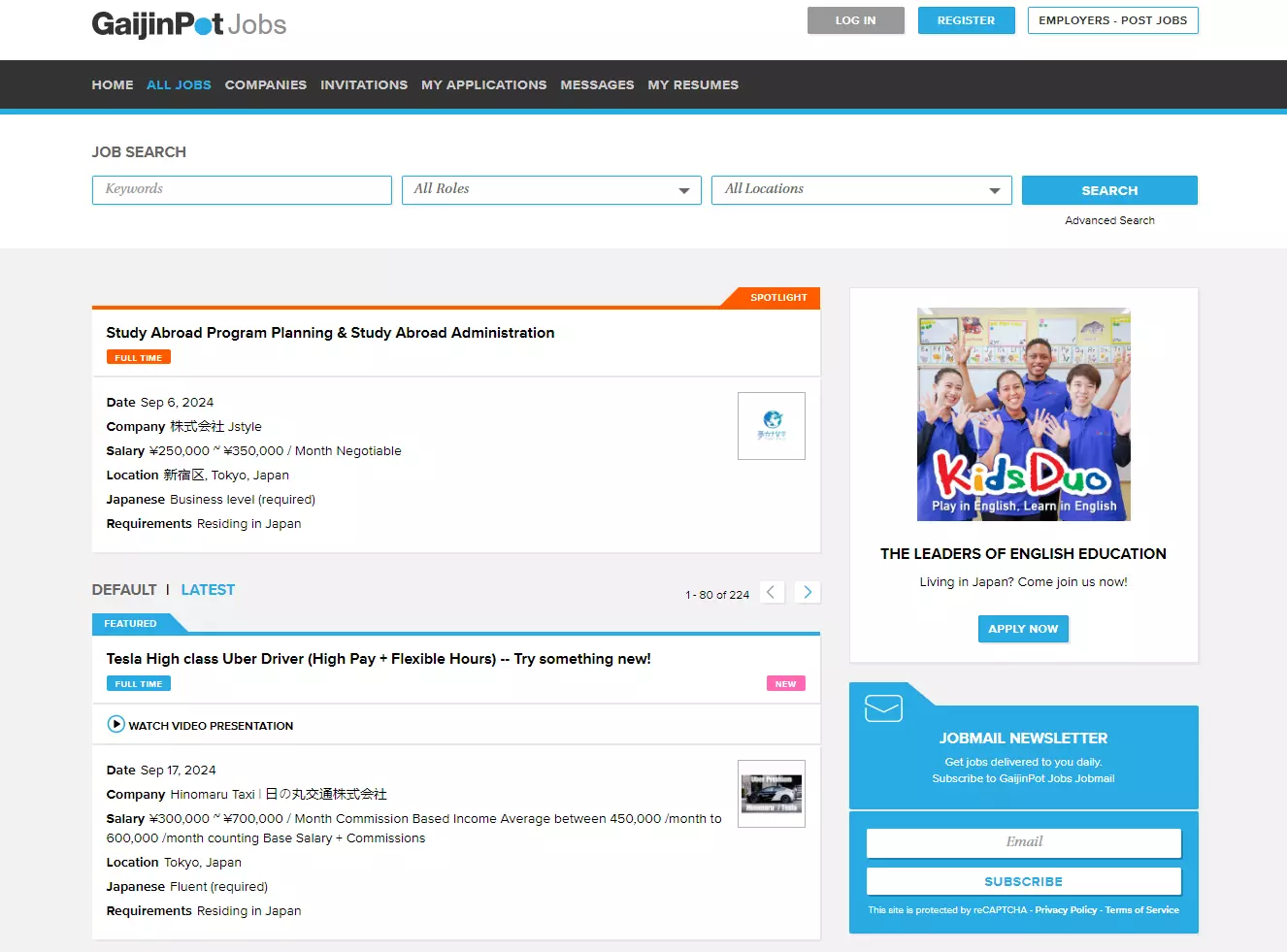The width and height of the screenshot is (1287, 952).
Task: Go to previous results page arrow
Action: (772, 592)
